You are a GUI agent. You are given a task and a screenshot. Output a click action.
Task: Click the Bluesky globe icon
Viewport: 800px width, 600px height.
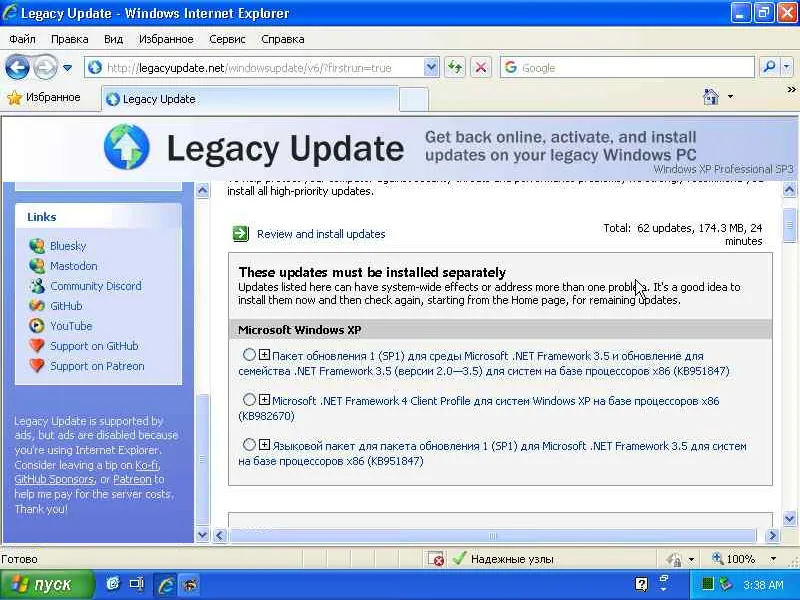(37, 246)
